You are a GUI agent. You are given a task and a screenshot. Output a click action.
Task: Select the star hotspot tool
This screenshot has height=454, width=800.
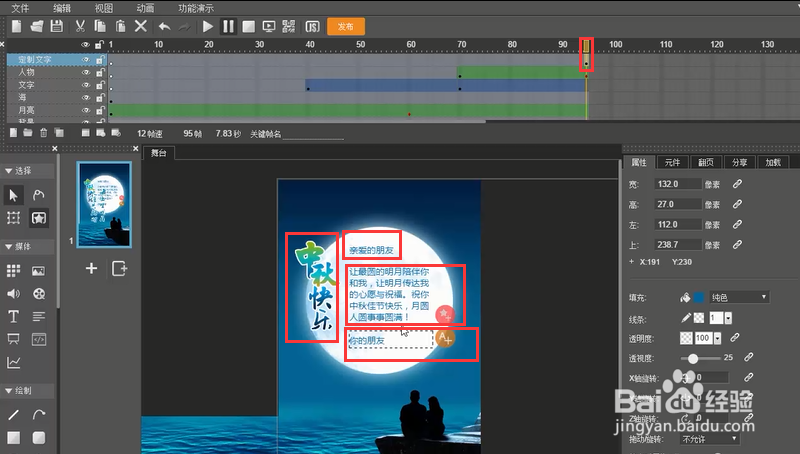[39, 218]
